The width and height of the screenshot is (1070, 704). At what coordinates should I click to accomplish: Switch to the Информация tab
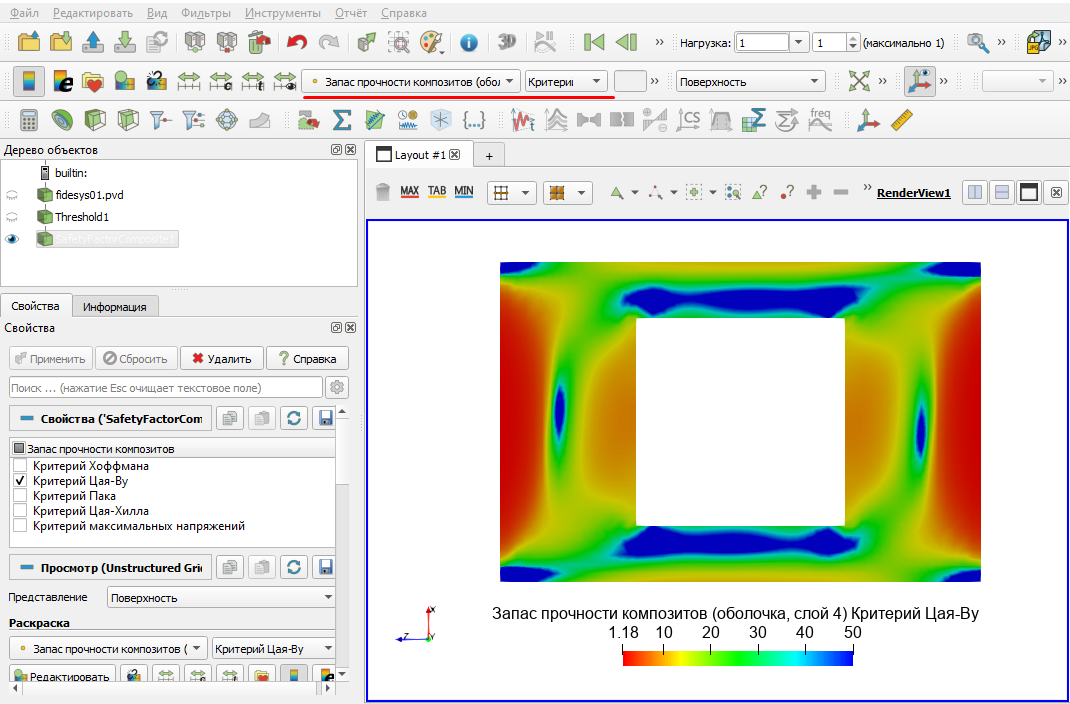[x=115, y=306]
